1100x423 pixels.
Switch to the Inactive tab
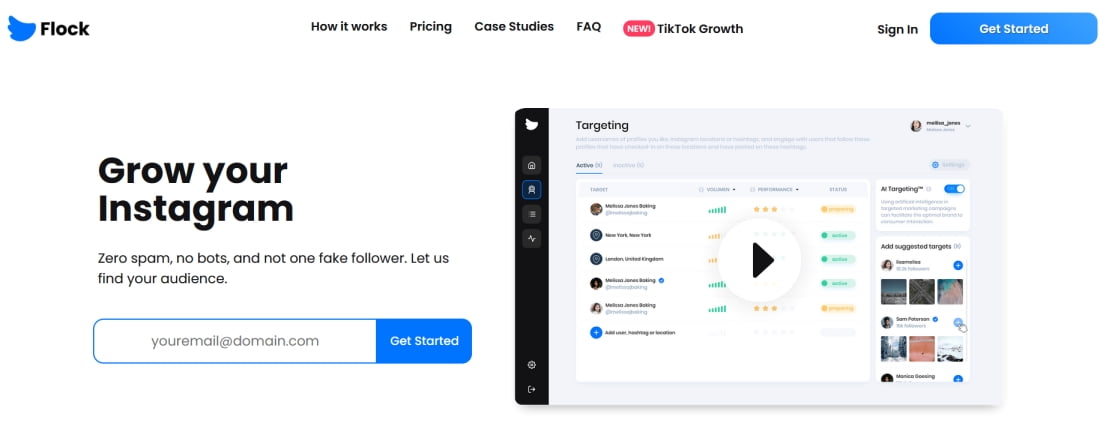pos(629,166)
